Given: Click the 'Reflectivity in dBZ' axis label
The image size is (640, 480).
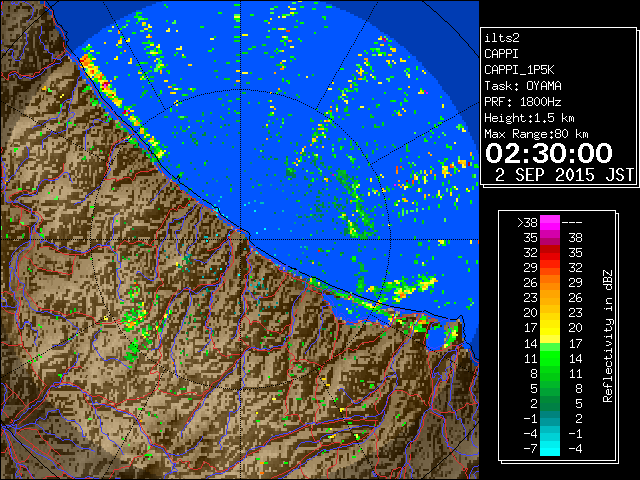Looking at the screenshot, I should click(608, 336).
